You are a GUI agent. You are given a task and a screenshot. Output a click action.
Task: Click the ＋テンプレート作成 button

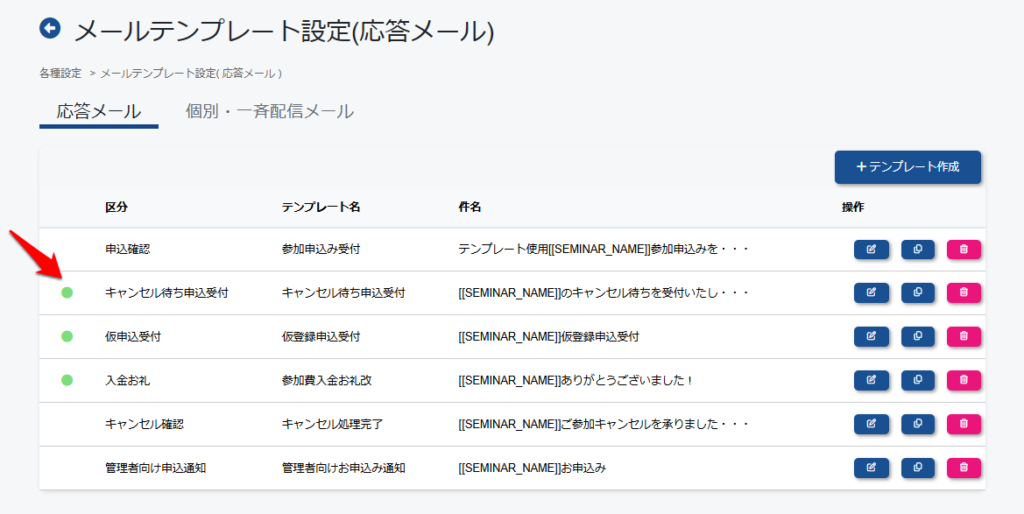tap(908, 167)
